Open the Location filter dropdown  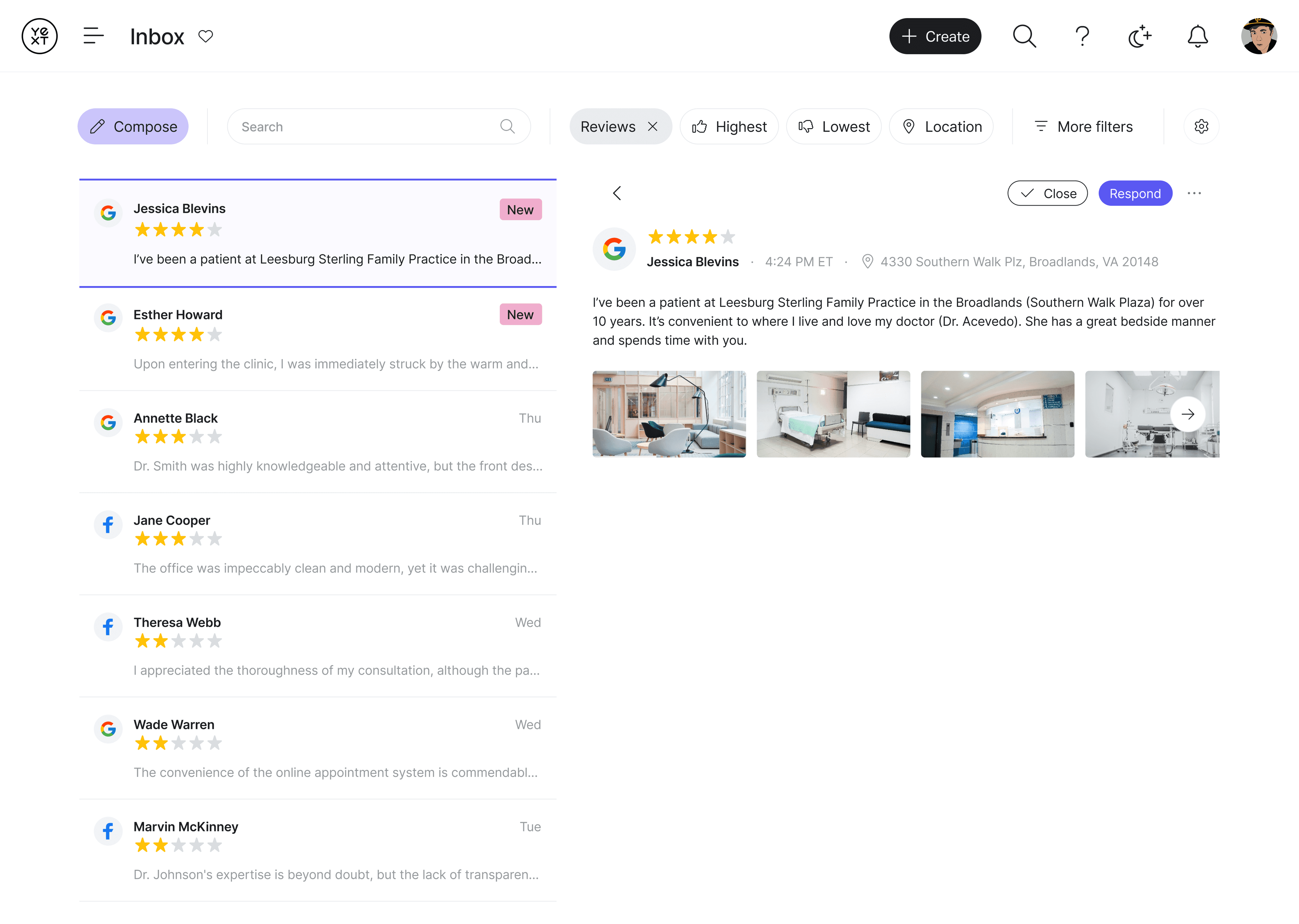[x=942, y=126]
